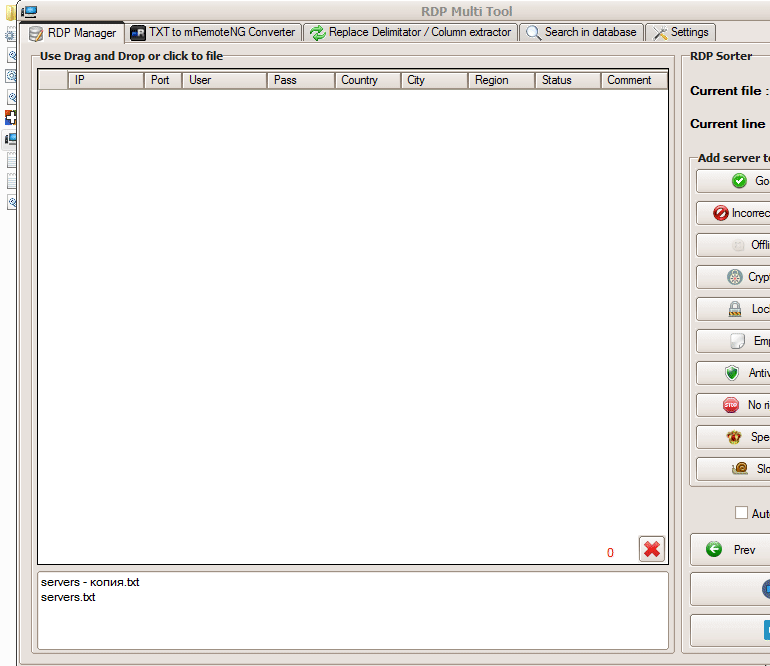770x666 pixels.
Task: Click the 'Current line' label
Action: [727, 124]
